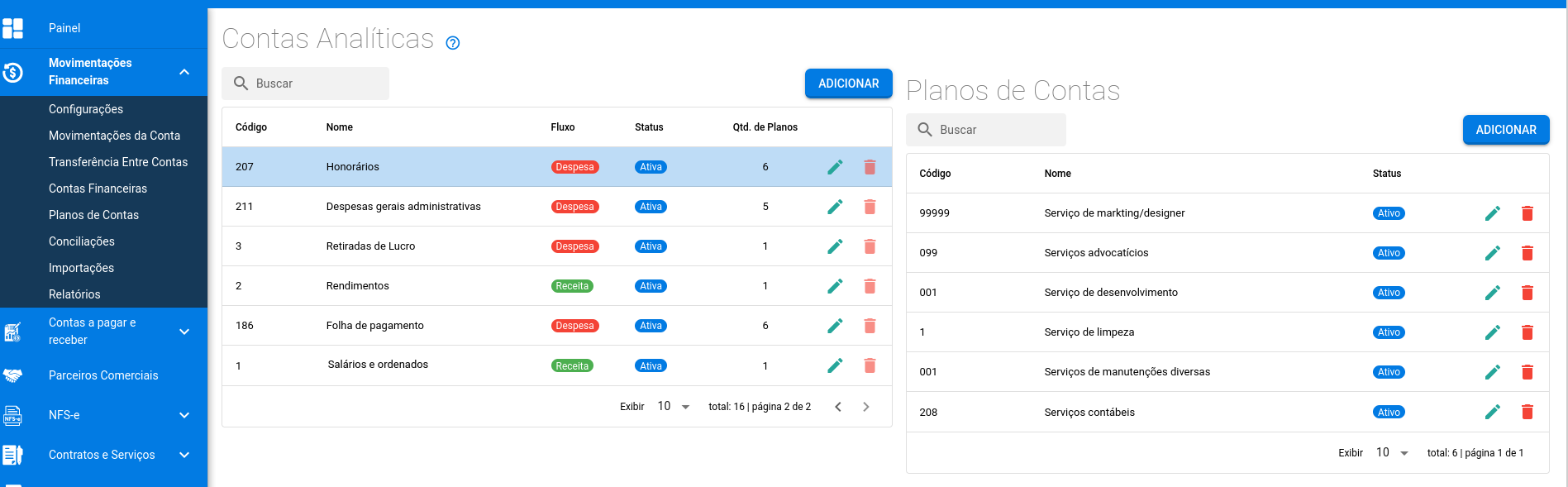Edit the Honorários account with pencil icon

835,167
